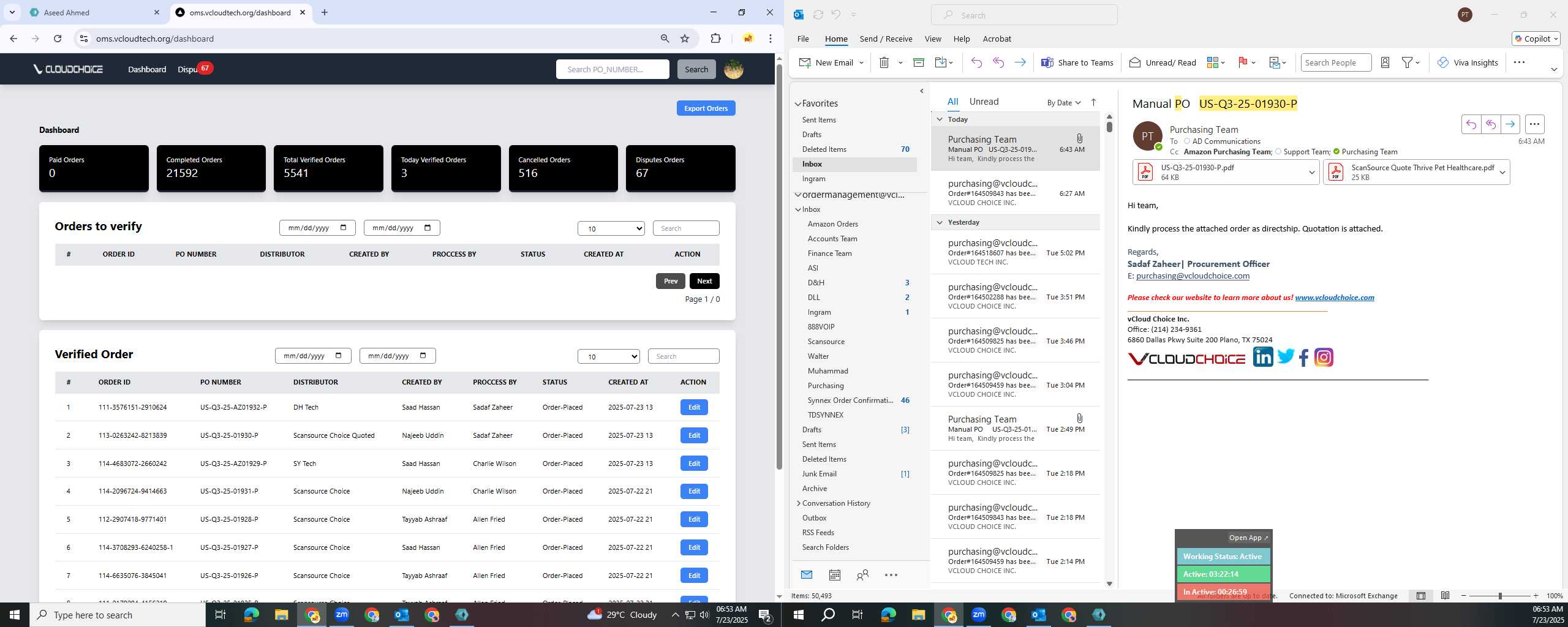1568x627 pixels.
Task: Switch to Calendar view in Outlook navigation bar
Action: pos(834,575)
